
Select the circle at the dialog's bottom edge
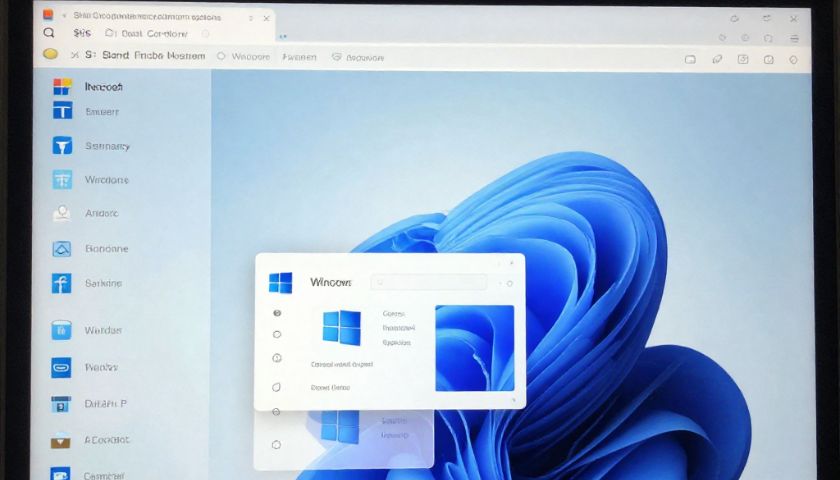point(276,412)
